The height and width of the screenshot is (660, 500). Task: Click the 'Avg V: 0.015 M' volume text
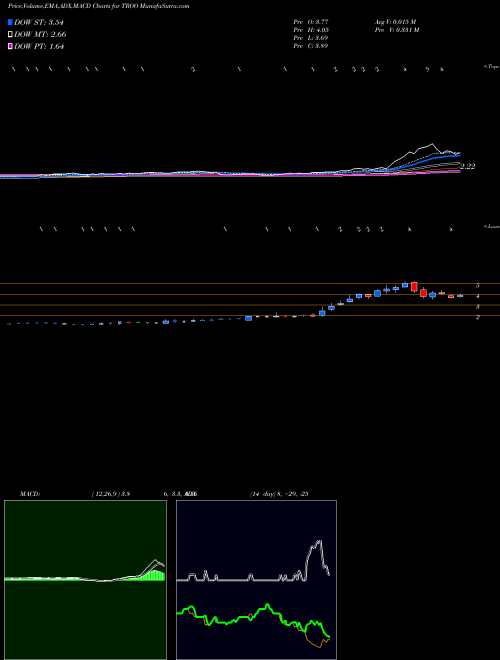point(395,22)
